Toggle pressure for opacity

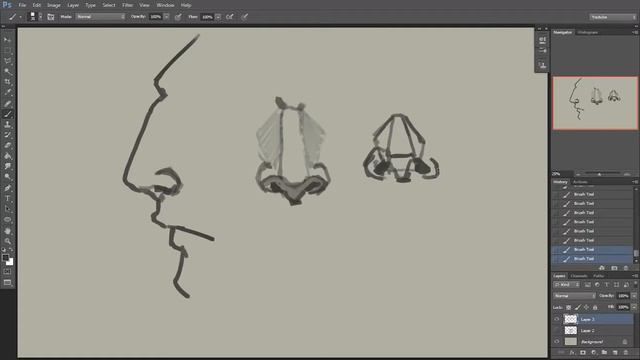[x=178, y=17]
